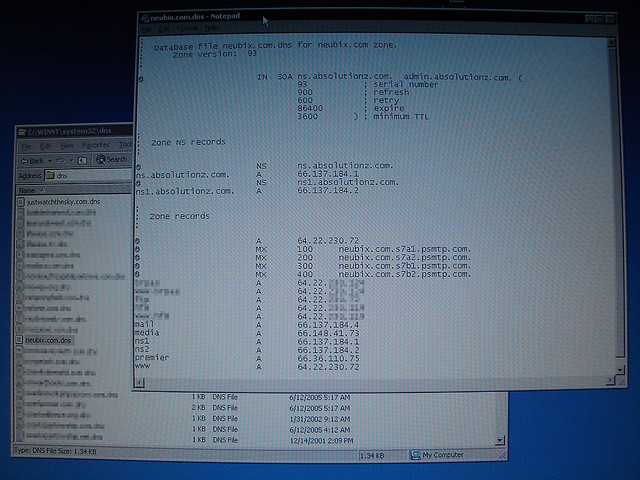Image resolution: width=640 pixels, height=480 pixels.
Task: Open the File menu in Notepad
Action: [x=147, y=29]
